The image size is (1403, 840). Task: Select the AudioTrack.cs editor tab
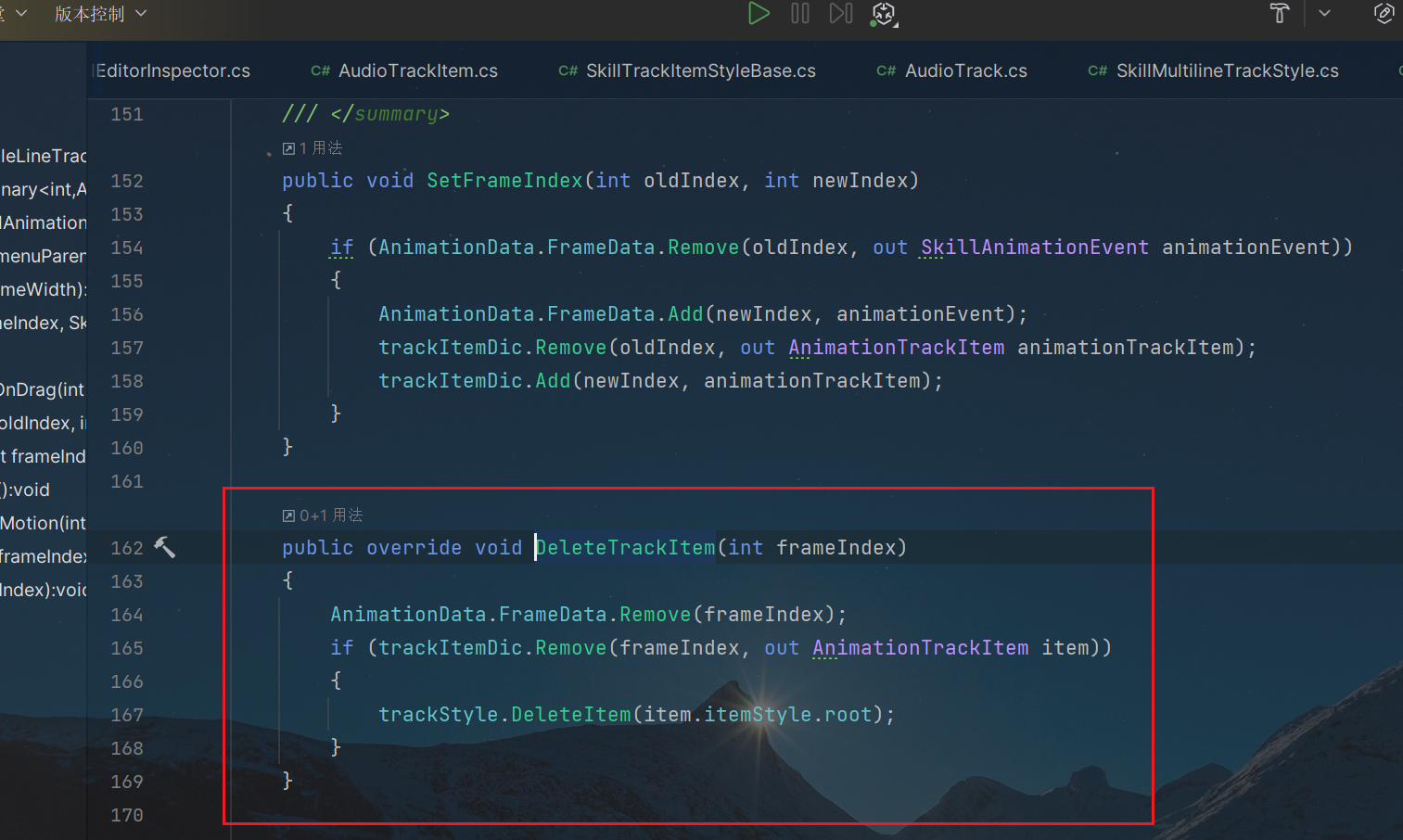pyautogui.click(x=965, y=71)
